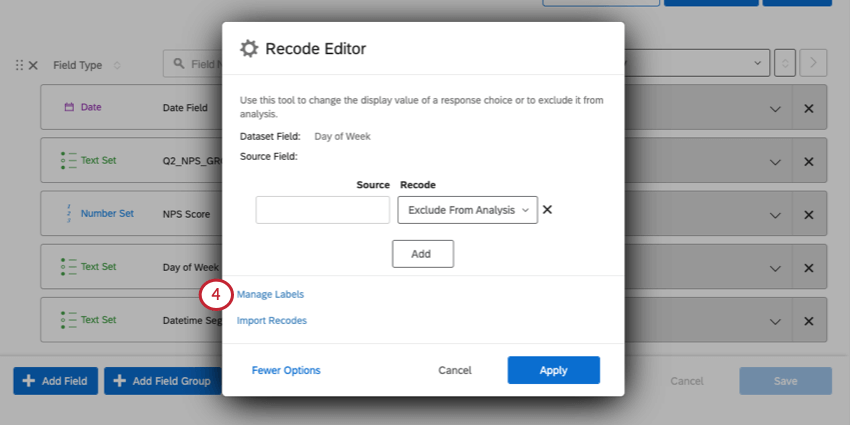Open Import Recodes
Screen dimensions: 850x425
tap(272, 321)
